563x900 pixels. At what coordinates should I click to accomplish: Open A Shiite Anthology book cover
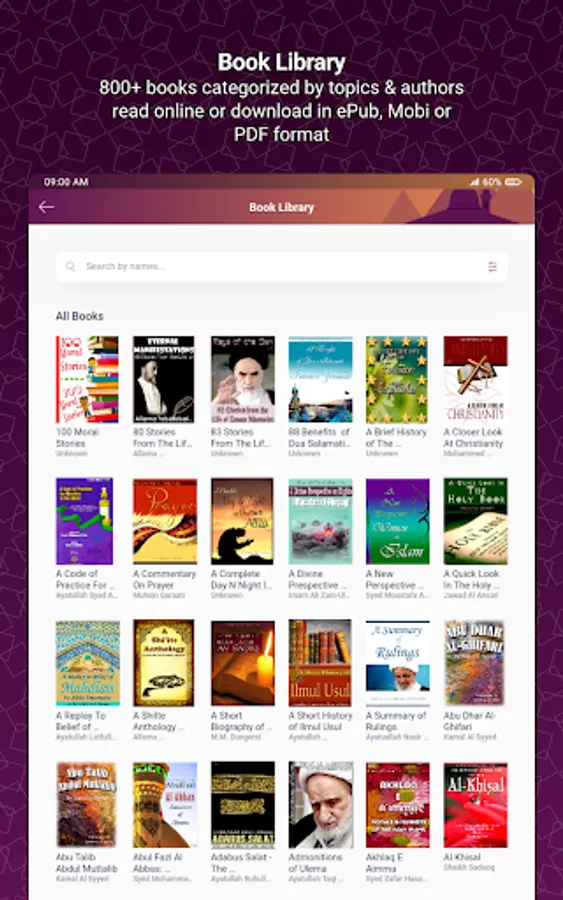point(164,663)
